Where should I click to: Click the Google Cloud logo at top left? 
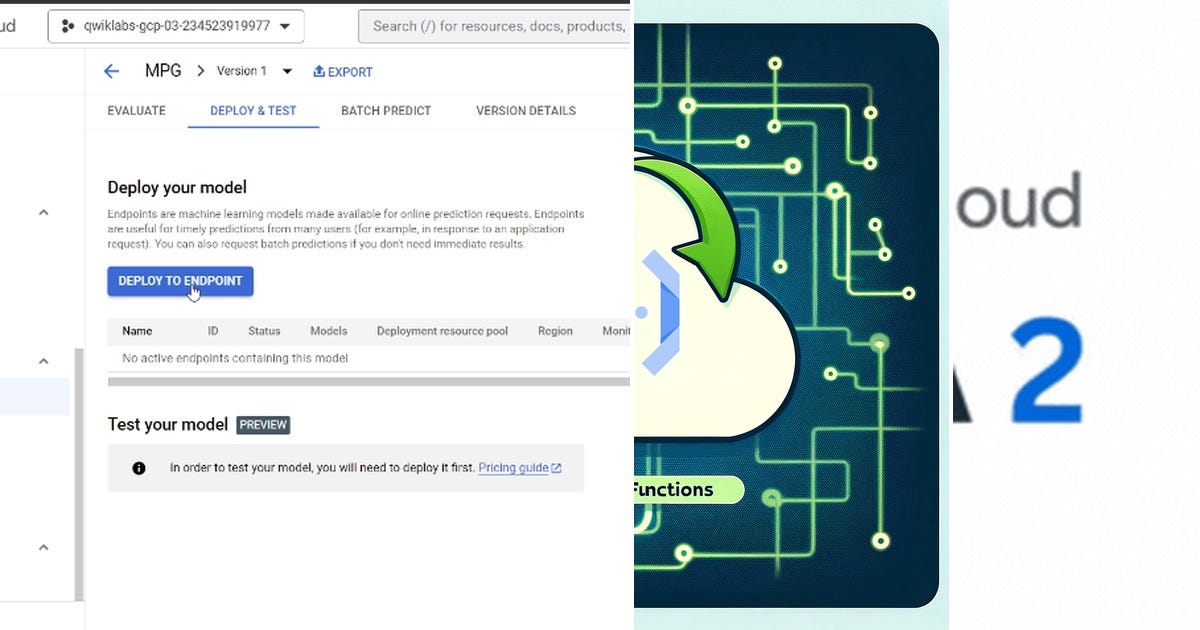[8, 25]
